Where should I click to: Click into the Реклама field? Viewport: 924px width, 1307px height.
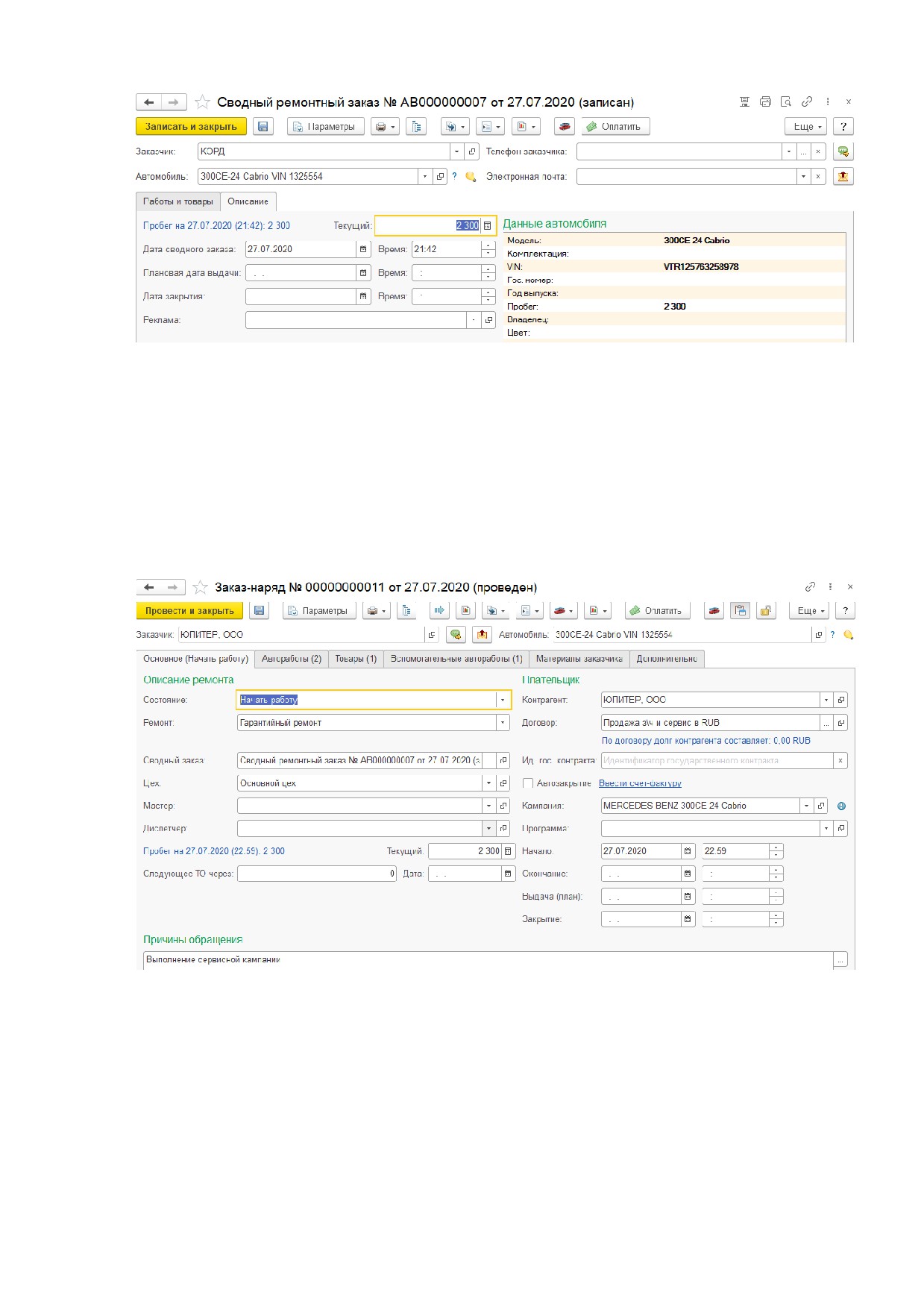click(356, 320)
